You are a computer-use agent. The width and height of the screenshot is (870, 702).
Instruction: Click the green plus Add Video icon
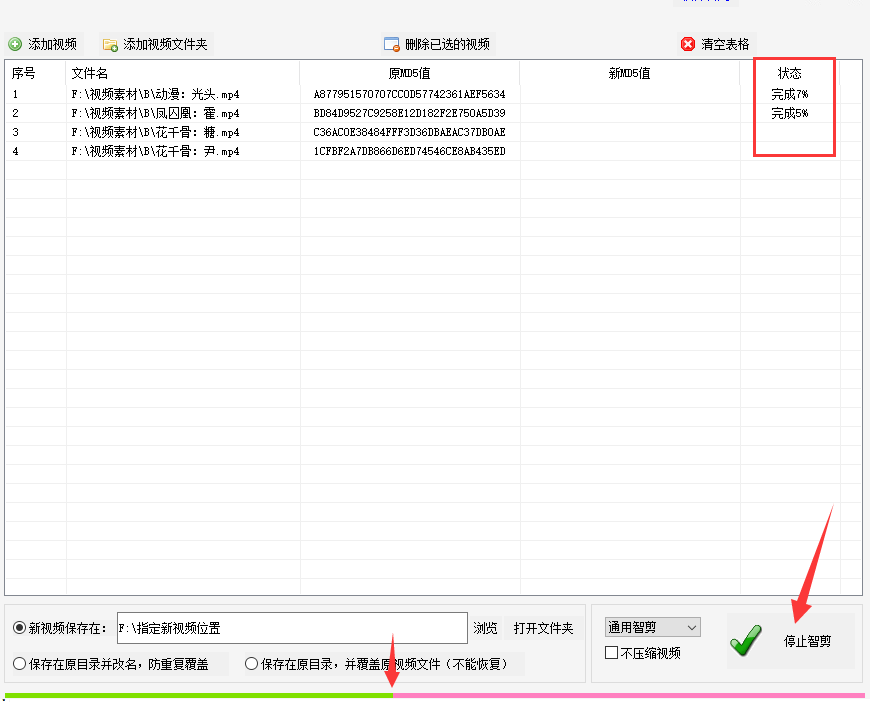point(15,44)
